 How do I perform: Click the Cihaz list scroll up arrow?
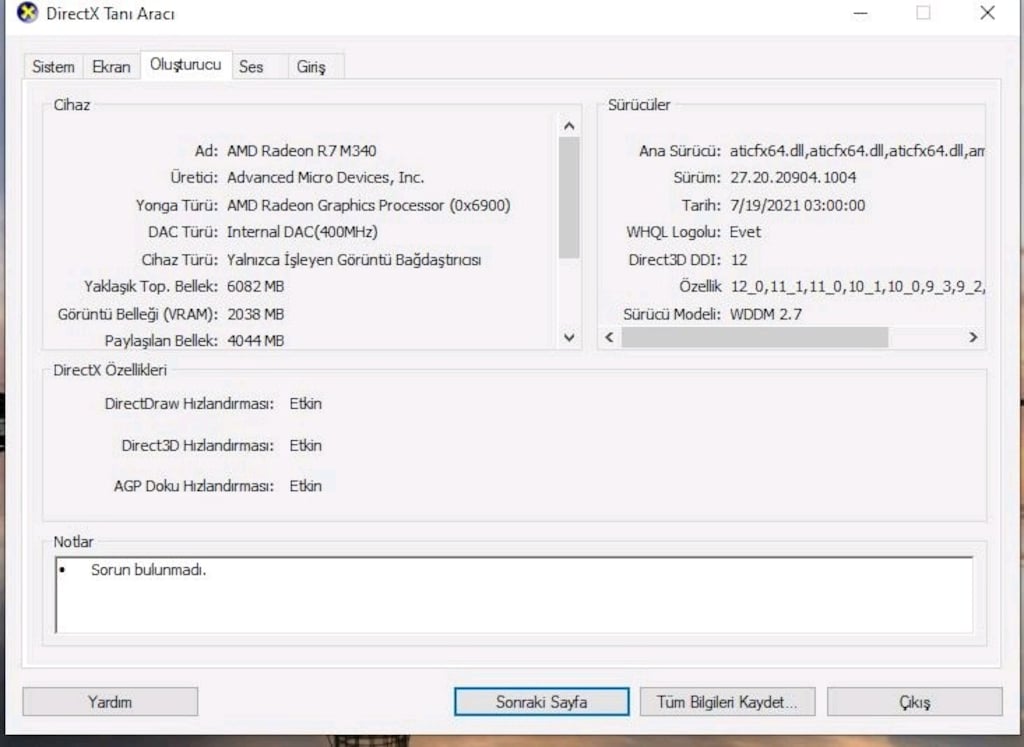click(569, 126)
